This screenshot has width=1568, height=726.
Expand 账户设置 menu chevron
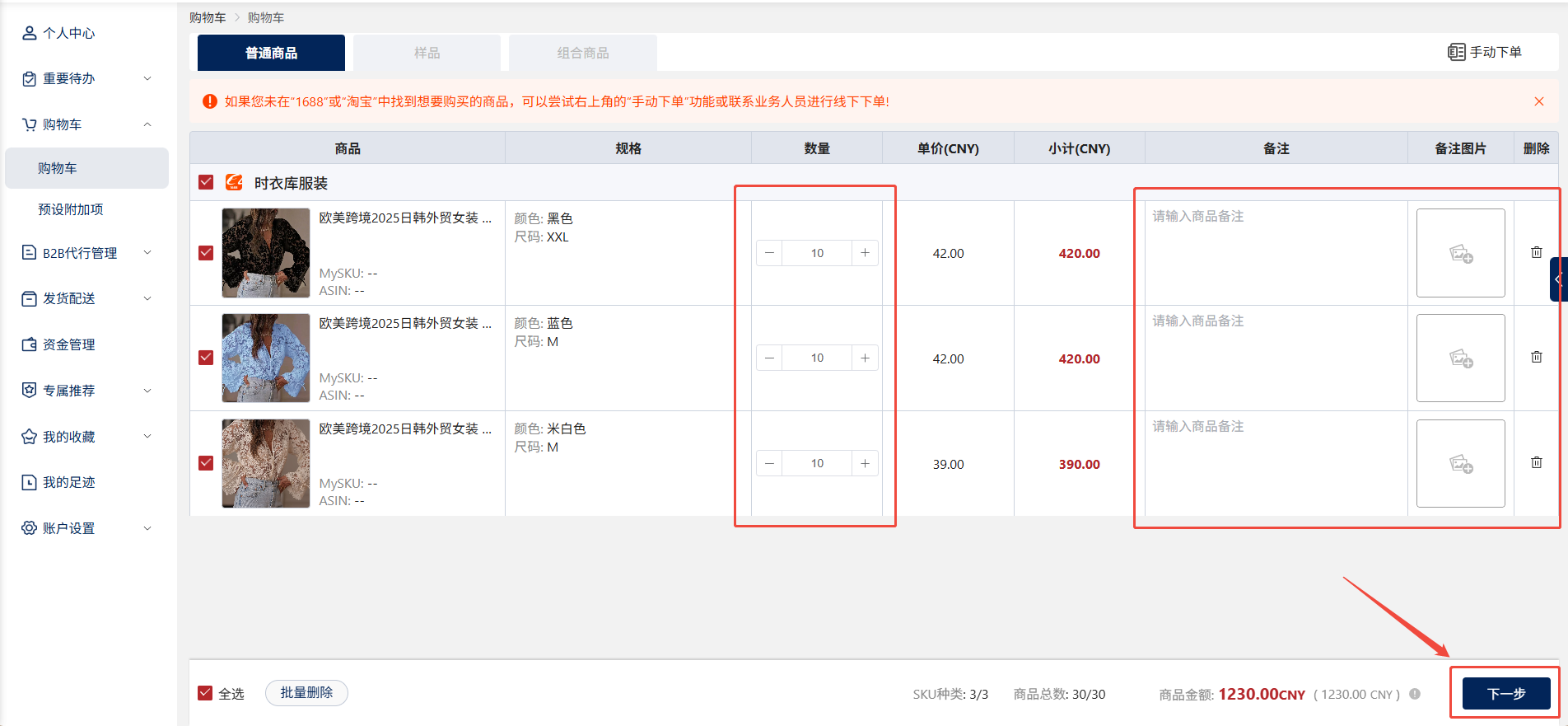pyautogui.click(x=147, y=527)
